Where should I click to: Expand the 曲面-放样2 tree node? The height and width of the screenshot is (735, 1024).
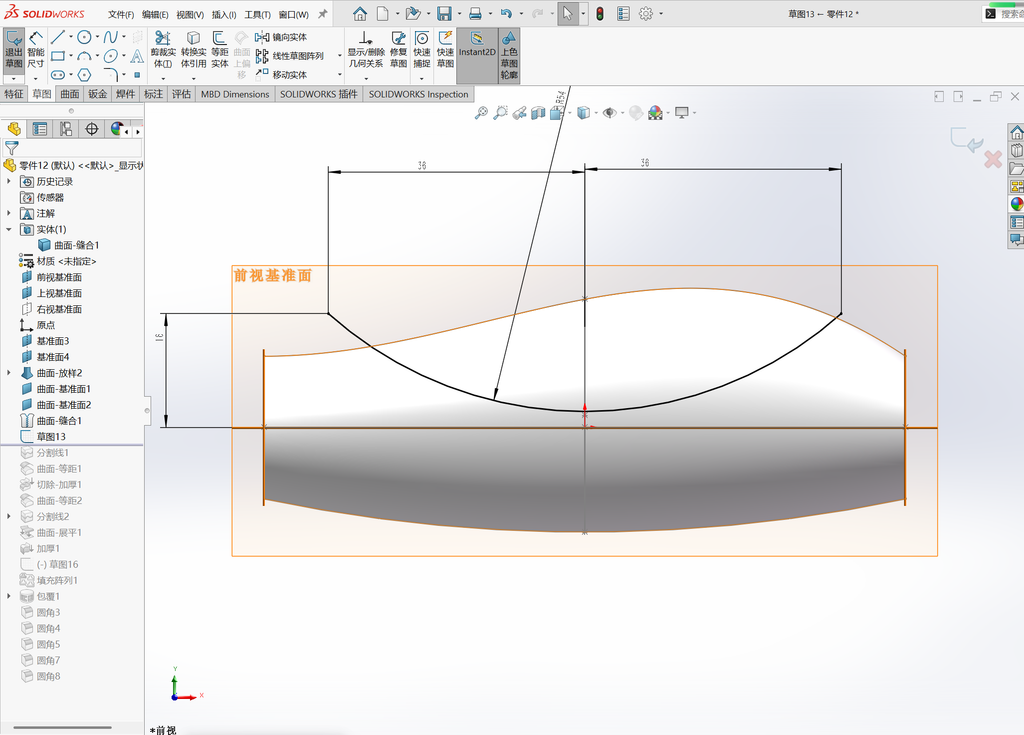click(x=8, y=373)
